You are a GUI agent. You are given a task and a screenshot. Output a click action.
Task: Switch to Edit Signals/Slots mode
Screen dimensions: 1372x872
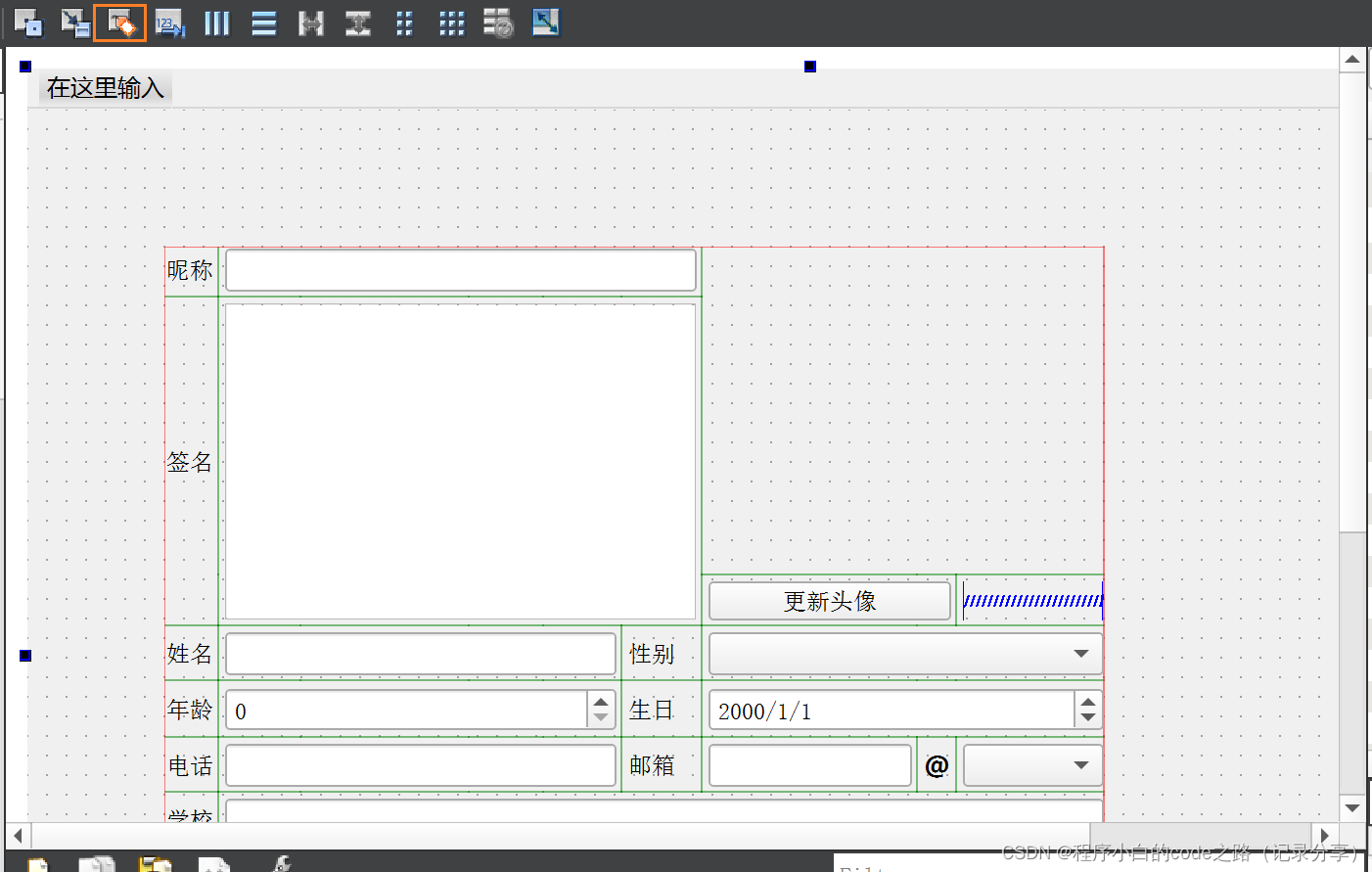[x=74, y=23]
